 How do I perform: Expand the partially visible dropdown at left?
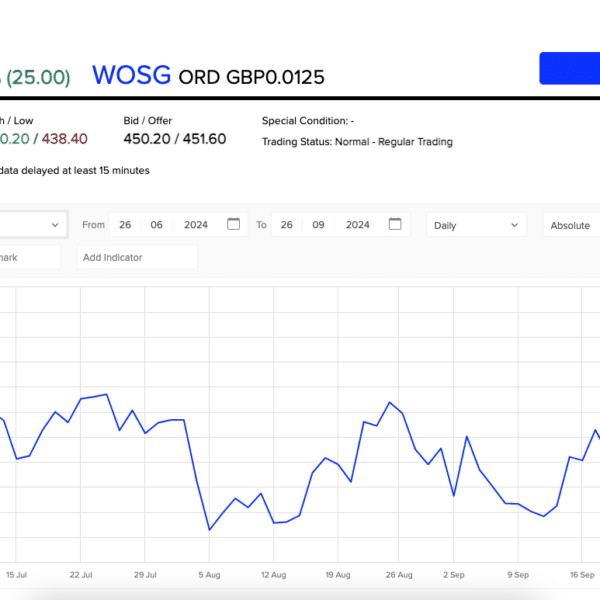pos(33,225)
